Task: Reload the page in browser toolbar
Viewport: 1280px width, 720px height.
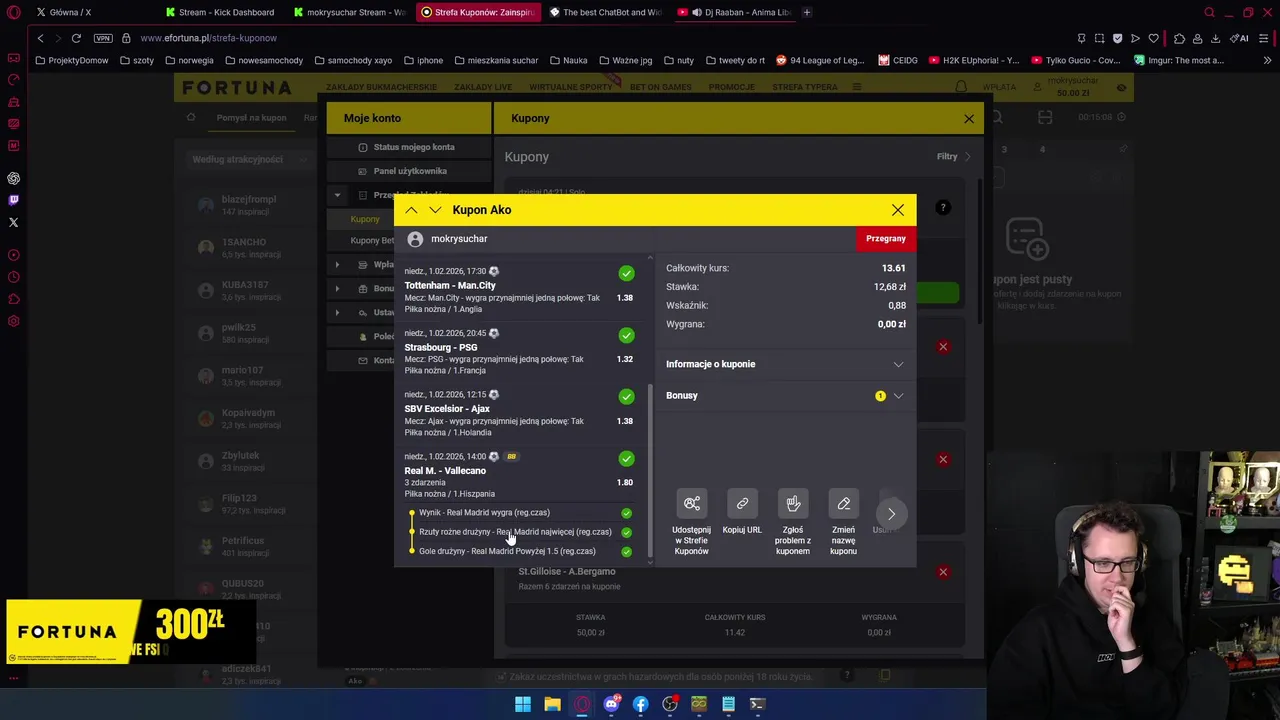Action: [x=76, y=38]
